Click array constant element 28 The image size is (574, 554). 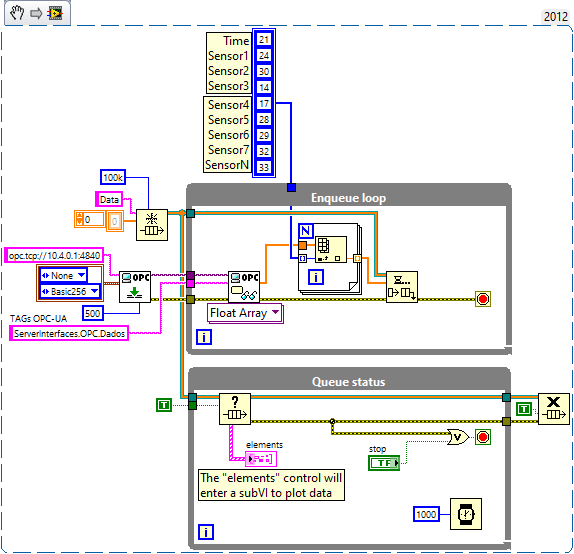[x=264, y=119]
